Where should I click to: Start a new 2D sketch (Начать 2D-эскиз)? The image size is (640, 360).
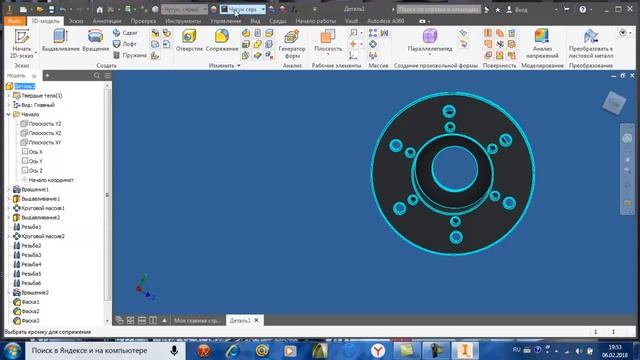pos(22,43)
